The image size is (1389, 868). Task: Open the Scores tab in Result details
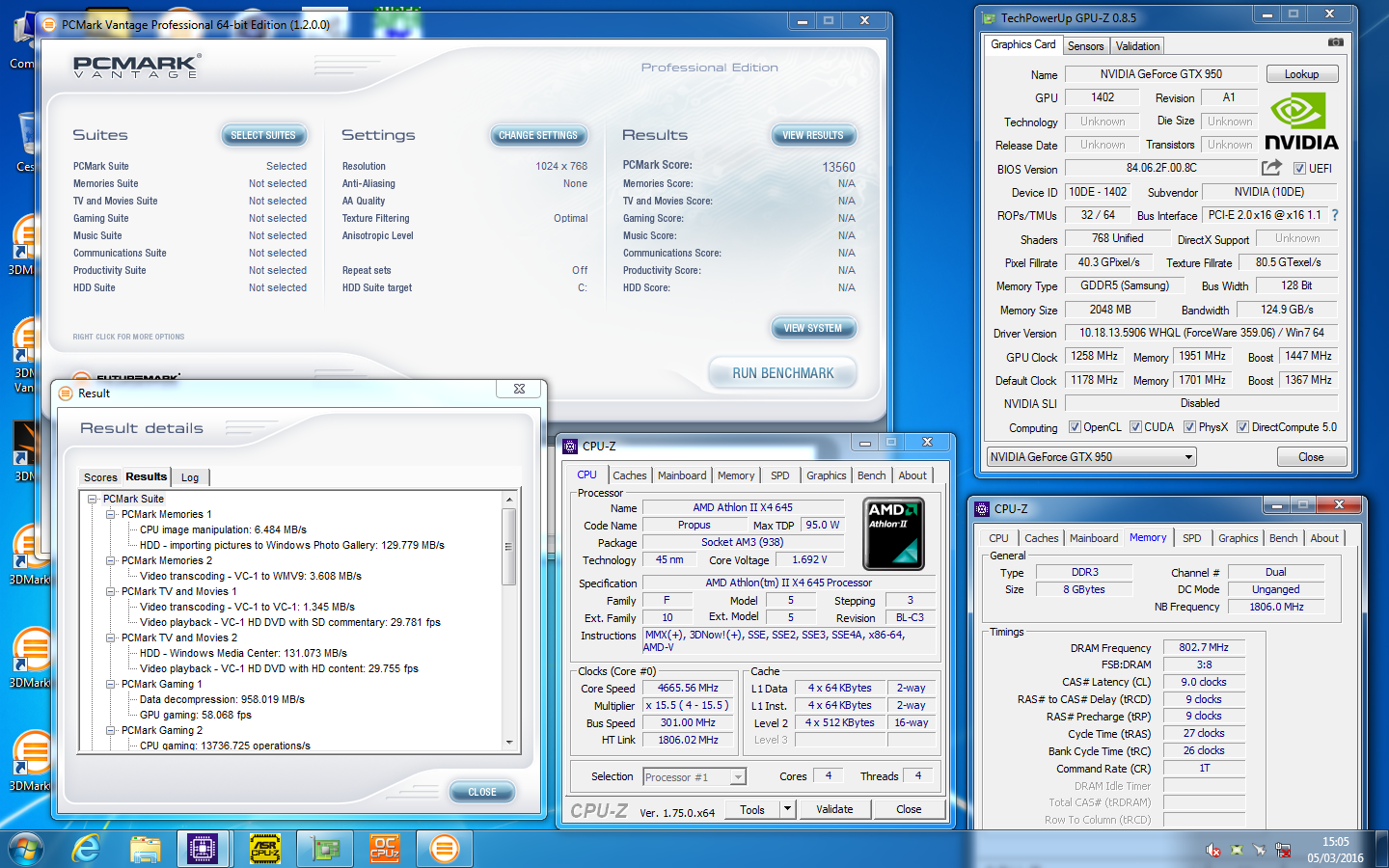pyautogui.click(x=100, y=477)
